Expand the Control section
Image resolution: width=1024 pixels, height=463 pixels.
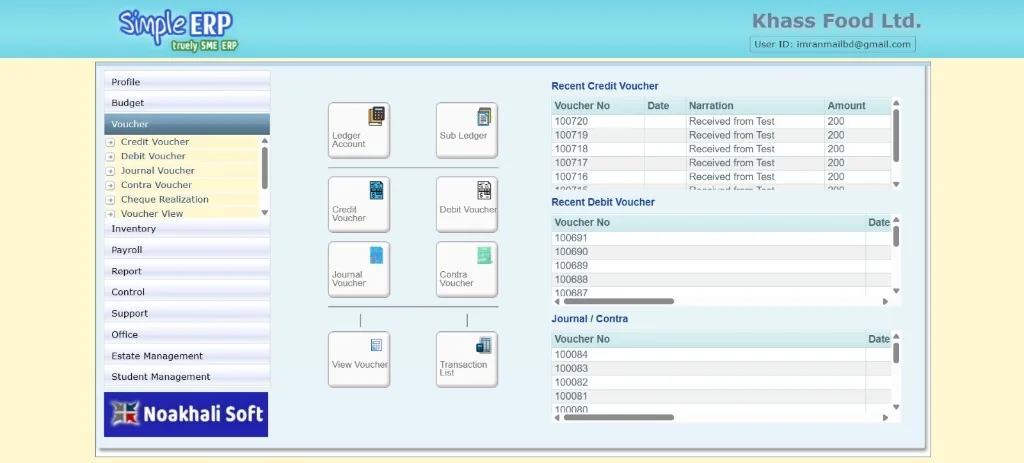point(187,292)
